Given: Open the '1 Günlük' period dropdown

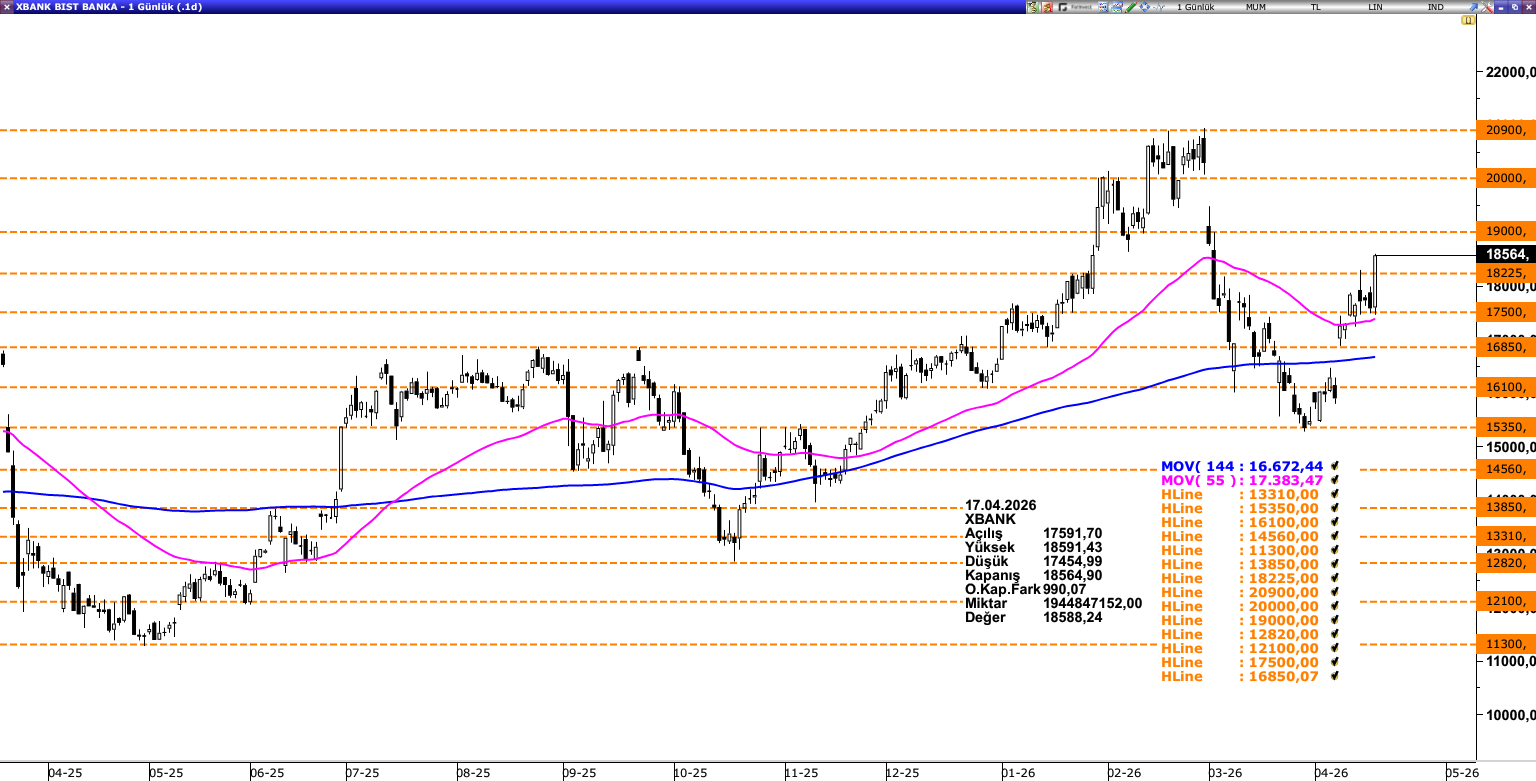Looking at the screenshot, I should coord(1195,7).
